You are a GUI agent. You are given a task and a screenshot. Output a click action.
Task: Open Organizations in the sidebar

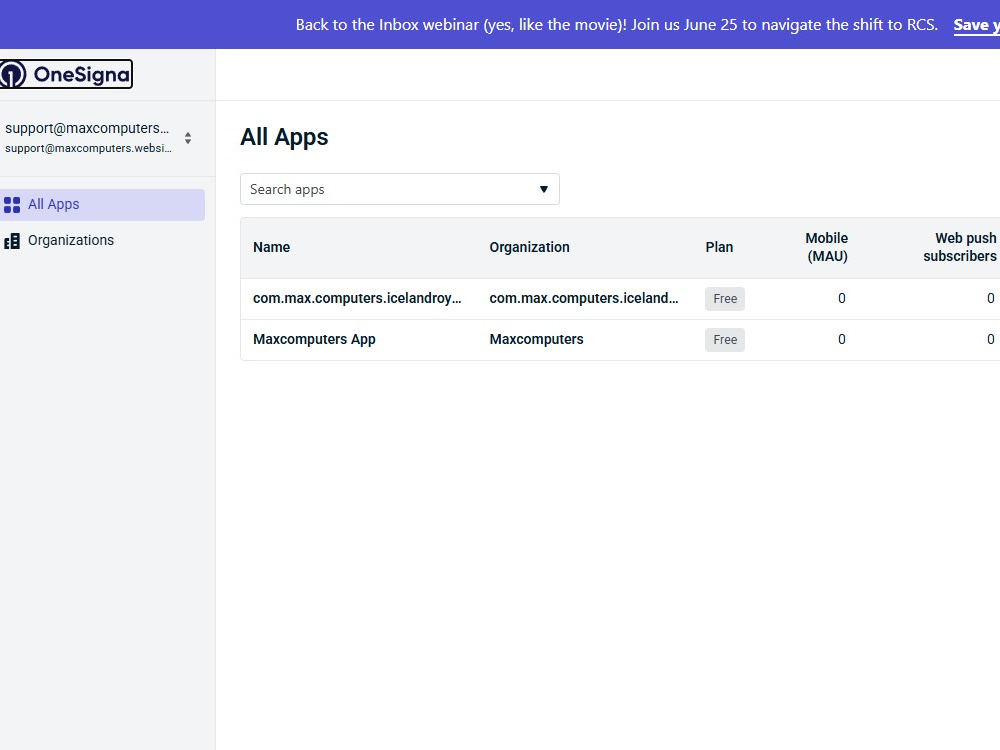[x=102, y=240]
